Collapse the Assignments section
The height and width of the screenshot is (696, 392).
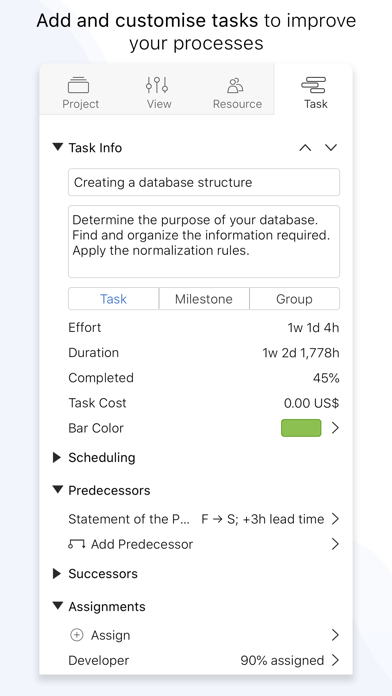click(58, 606)
